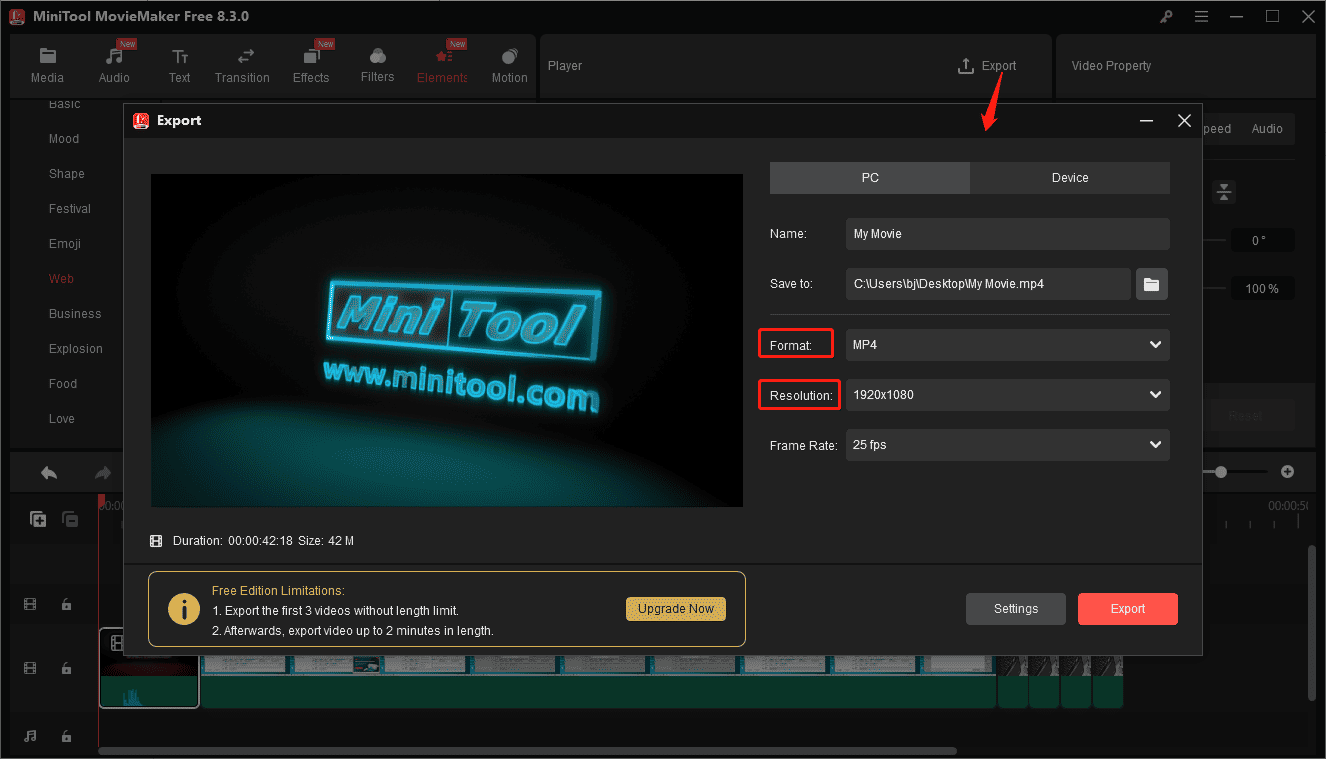1326x759 pixels.
Task: Click the Duration 00:00:42:18 text
Action: 233,541
